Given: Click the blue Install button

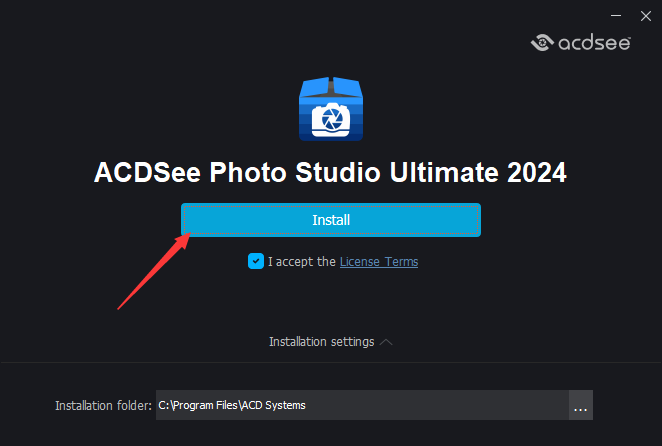Looking at the screenshot, I should click(x=331, y=220).
